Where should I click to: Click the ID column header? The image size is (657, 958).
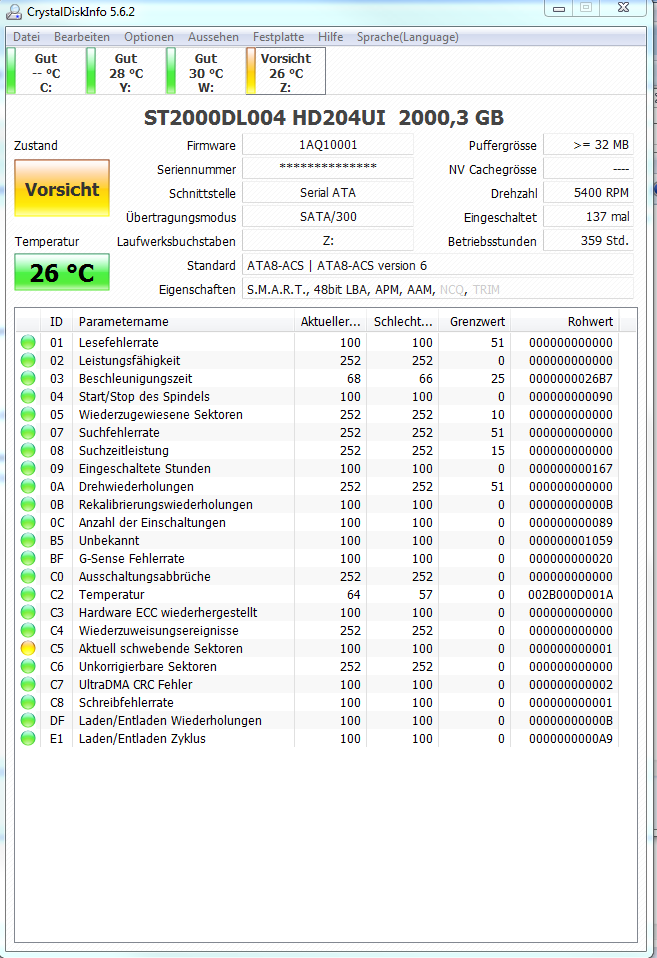coord(56,321)
